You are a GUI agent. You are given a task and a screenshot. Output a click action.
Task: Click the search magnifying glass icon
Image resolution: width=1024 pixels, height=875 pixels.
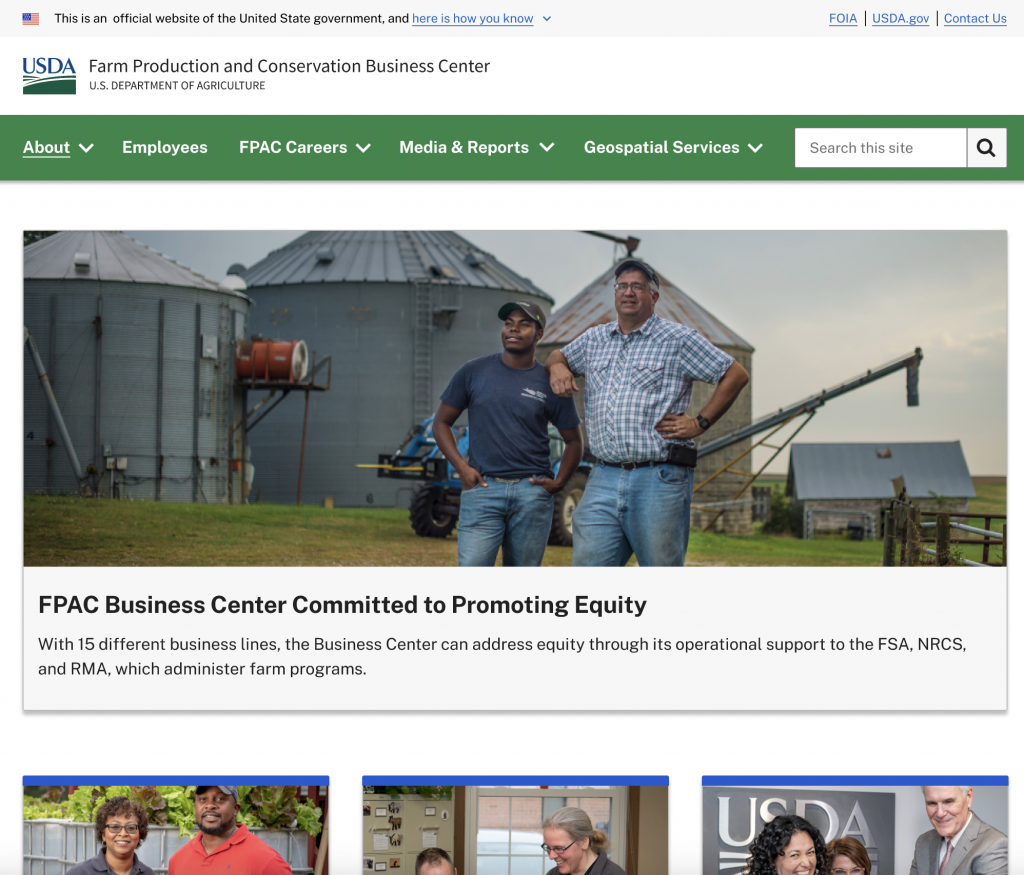986,148
